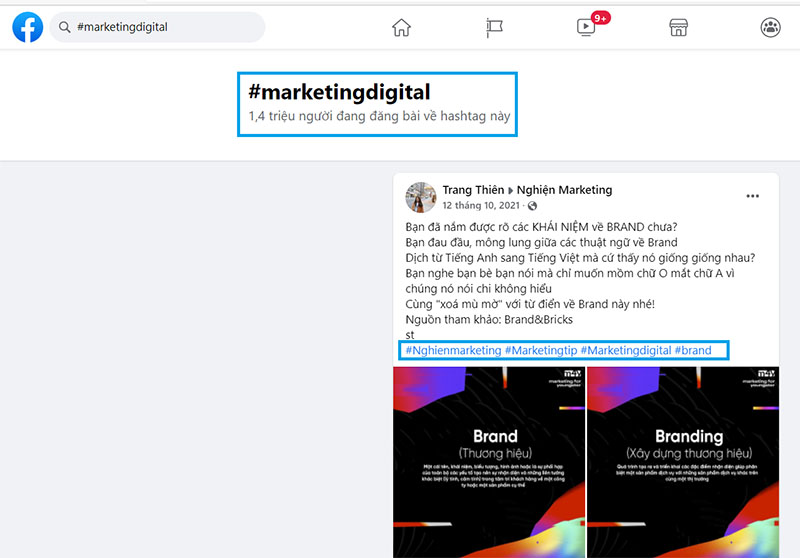Open the Pages flag tab
800x558 pixels.
click(494, 27)
